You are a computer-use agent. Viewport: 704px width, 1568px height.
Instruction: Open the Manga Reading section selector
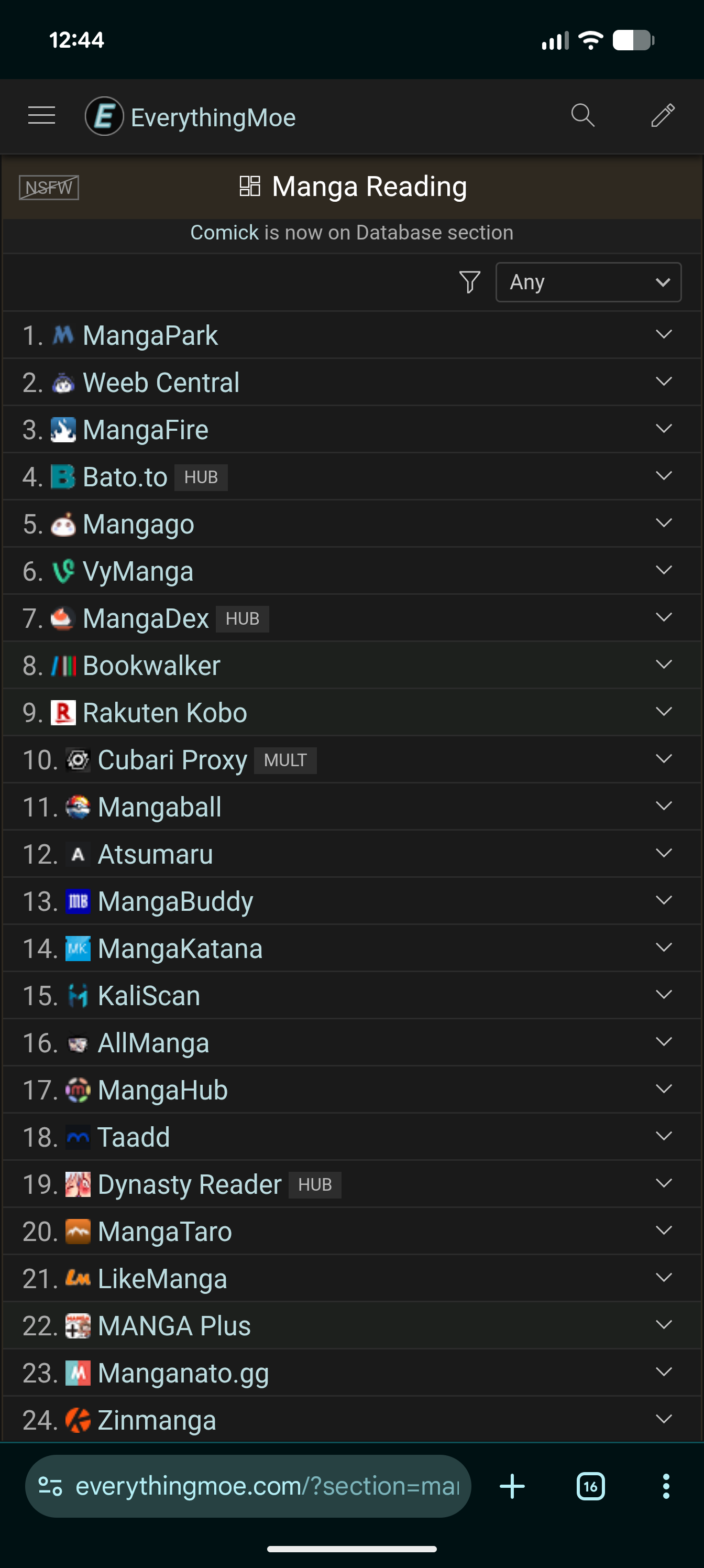click(x=353, y=187)
